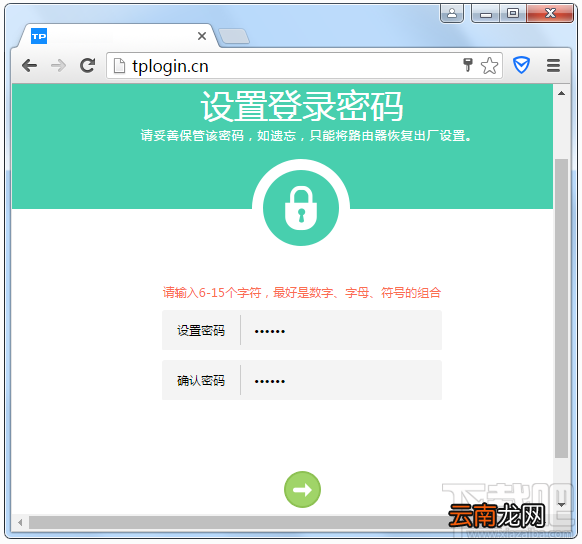The width and height of the screenshot is (582, 544).
Task: Click the horizontal scrollbar left arrow
Action: click(20, 522)
